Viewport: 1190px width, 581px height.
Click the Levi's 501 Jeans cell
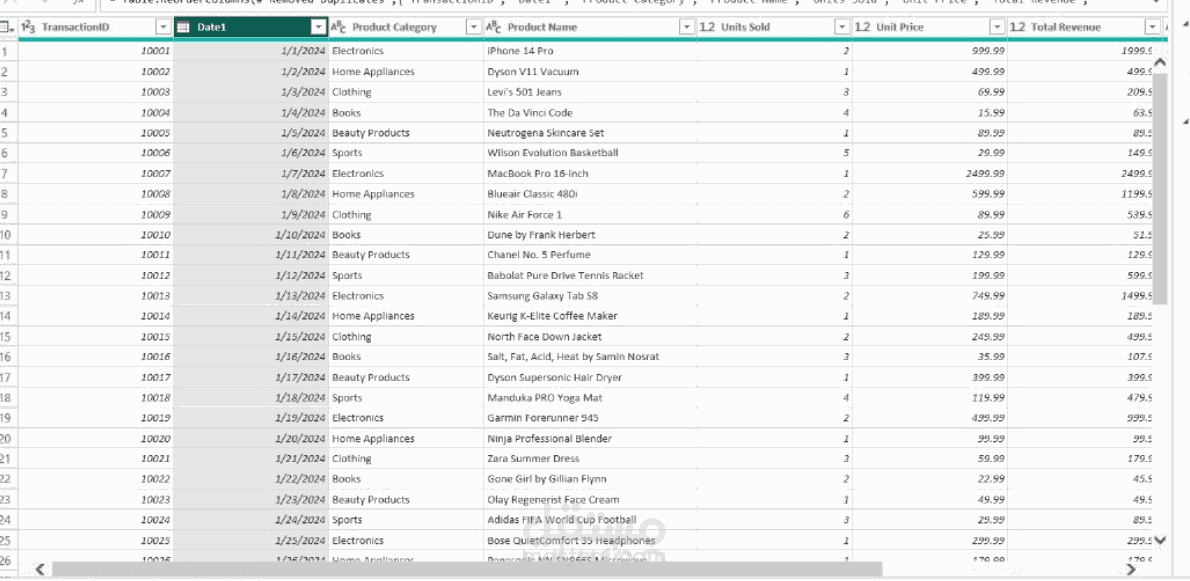coord(590,93)
